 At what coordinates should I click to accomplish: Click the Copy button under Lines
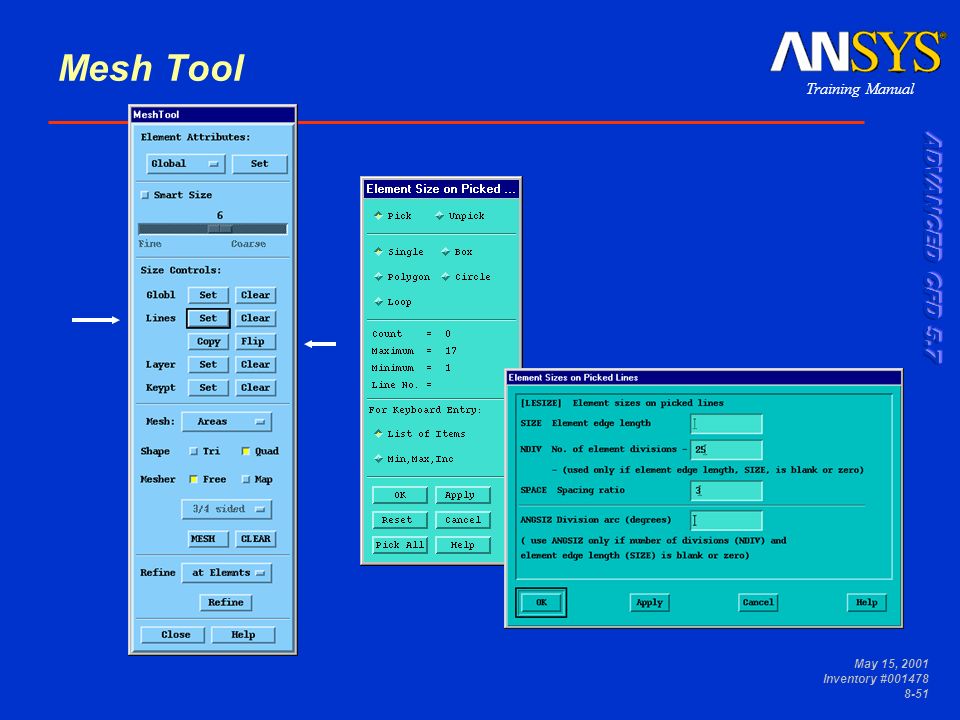point(208,342)
